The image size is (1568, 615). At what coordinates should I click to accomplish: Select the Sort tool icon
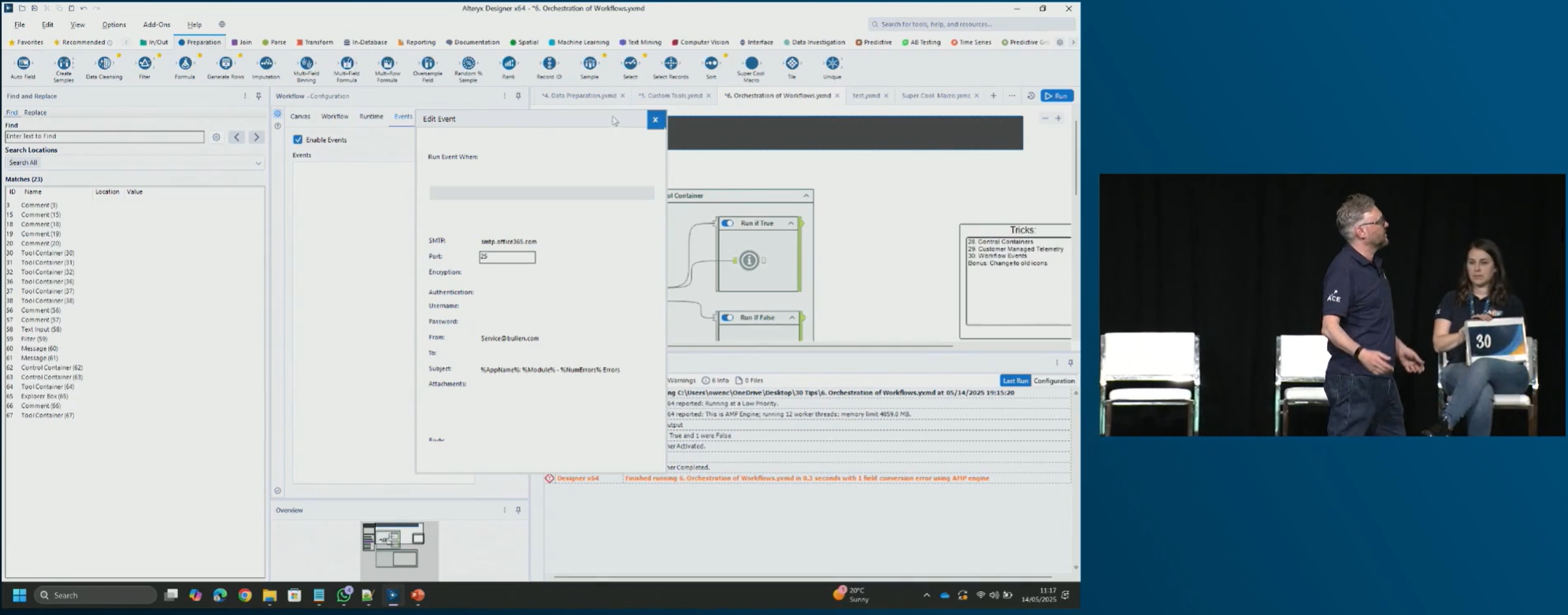pos(711,63)
